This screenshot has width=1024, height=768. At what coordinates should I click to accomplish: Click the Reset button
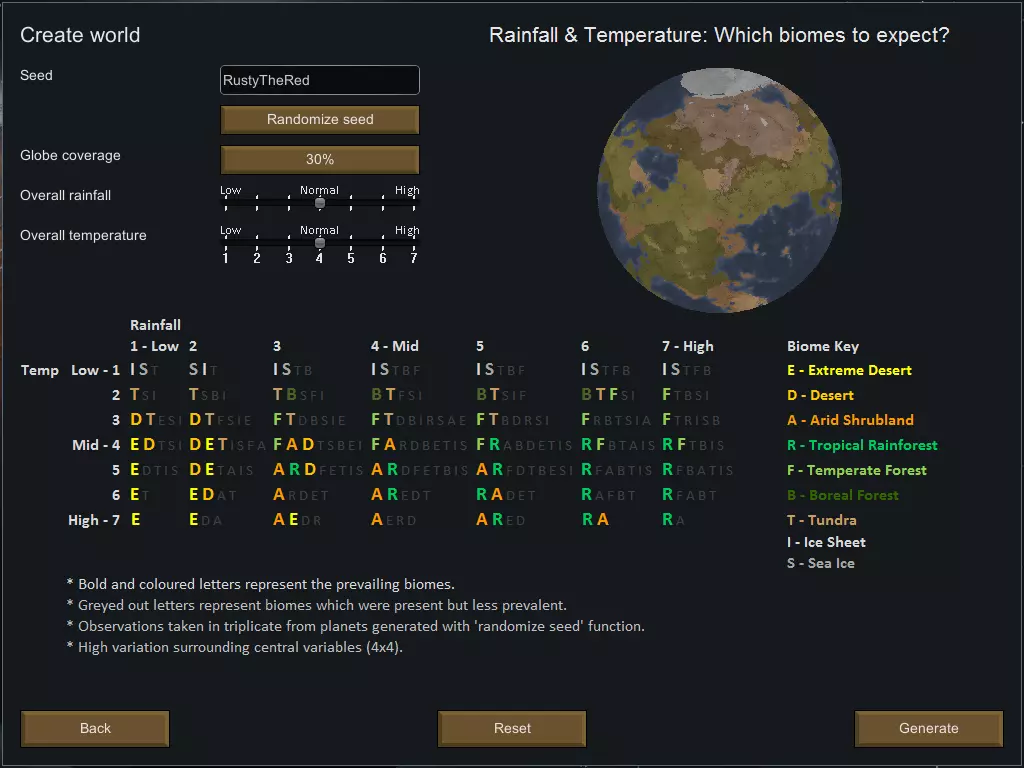tap(512, 728)
